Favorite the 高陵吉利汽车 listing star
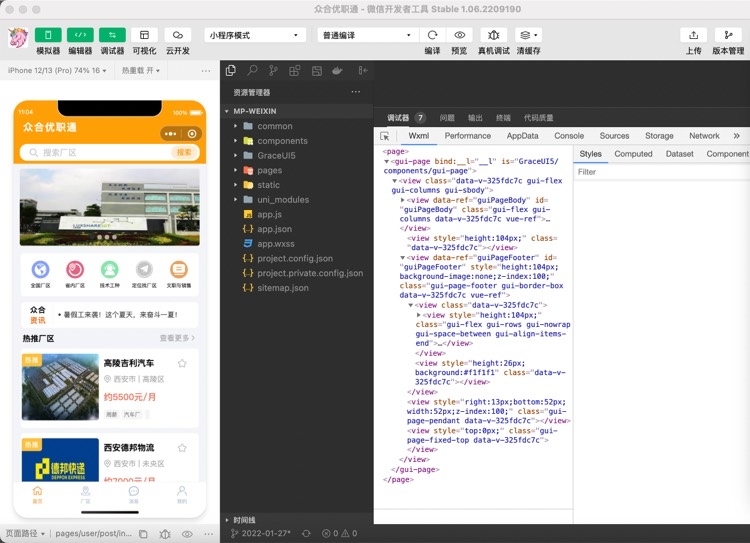Screen dimensions: 750x543 (x=182, y=364)
